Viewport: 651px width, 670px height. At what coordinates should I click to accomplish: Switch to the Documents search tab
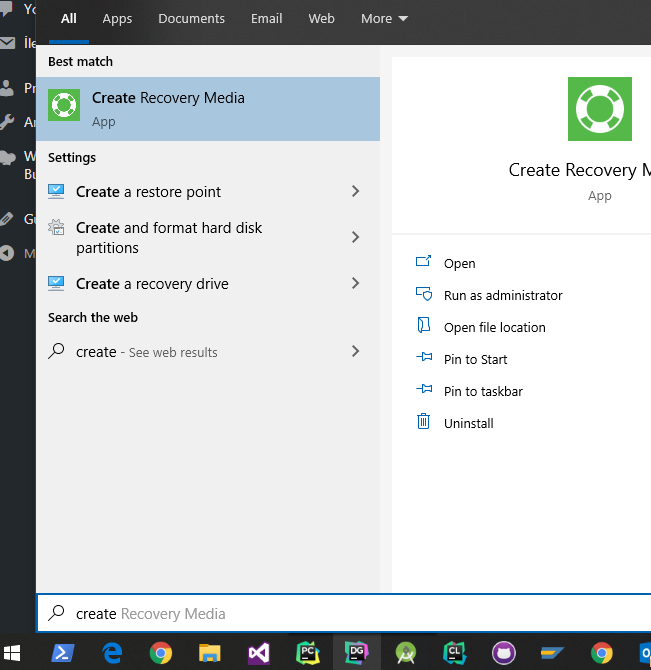click(191, 19)
